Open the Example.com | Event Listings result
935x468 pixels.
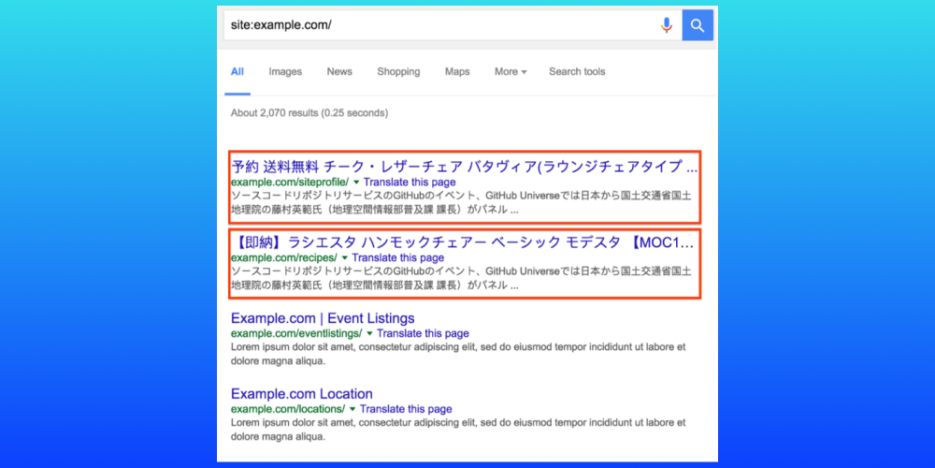click(x=323, y=318)
